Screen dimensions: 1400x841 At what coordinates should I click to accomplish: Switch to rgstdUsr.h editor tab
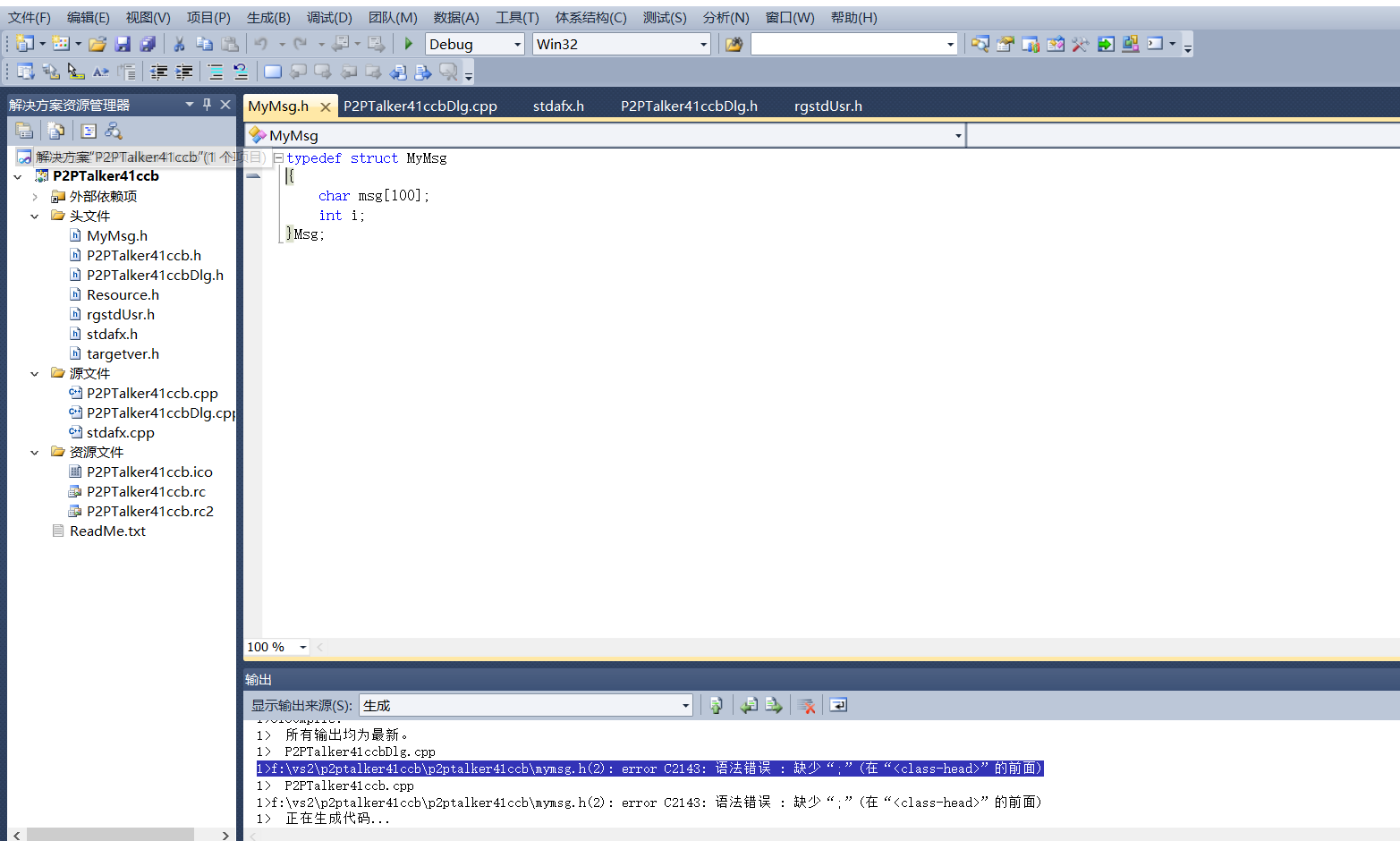point(828,106)
